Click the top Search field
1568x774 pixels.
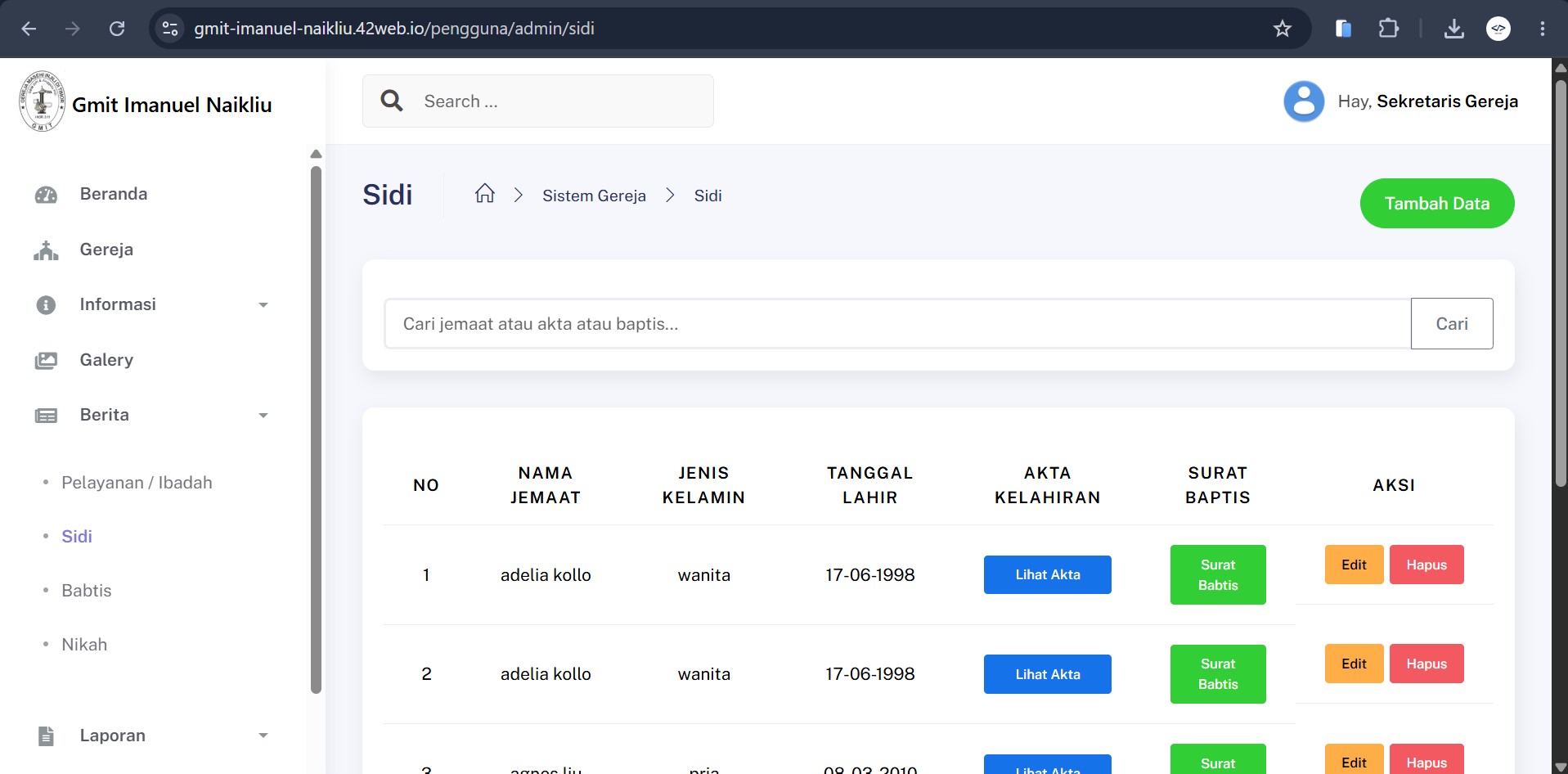[x=538, y=101]
